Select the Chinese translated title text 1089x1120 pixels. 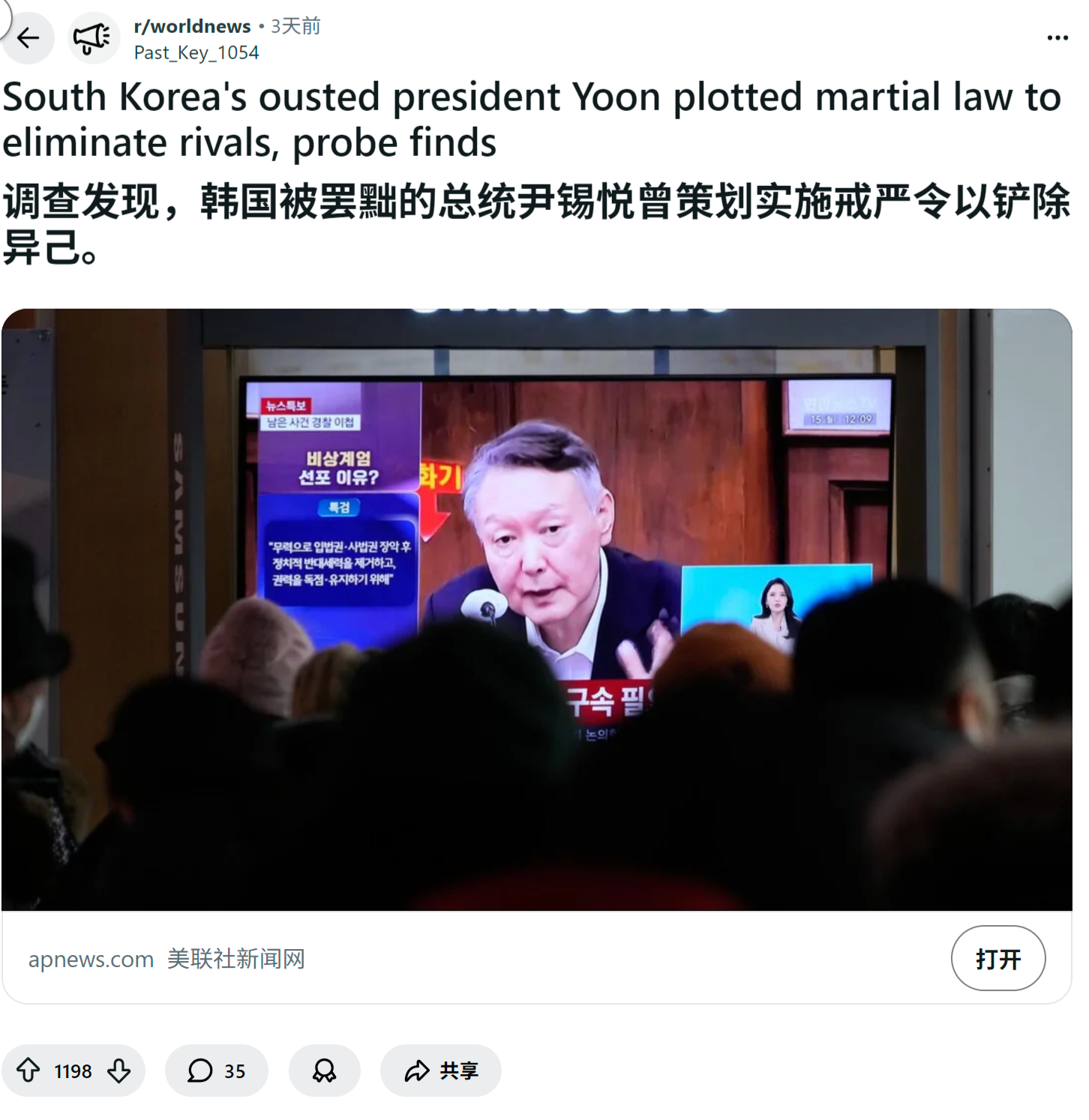pos(535,223)
